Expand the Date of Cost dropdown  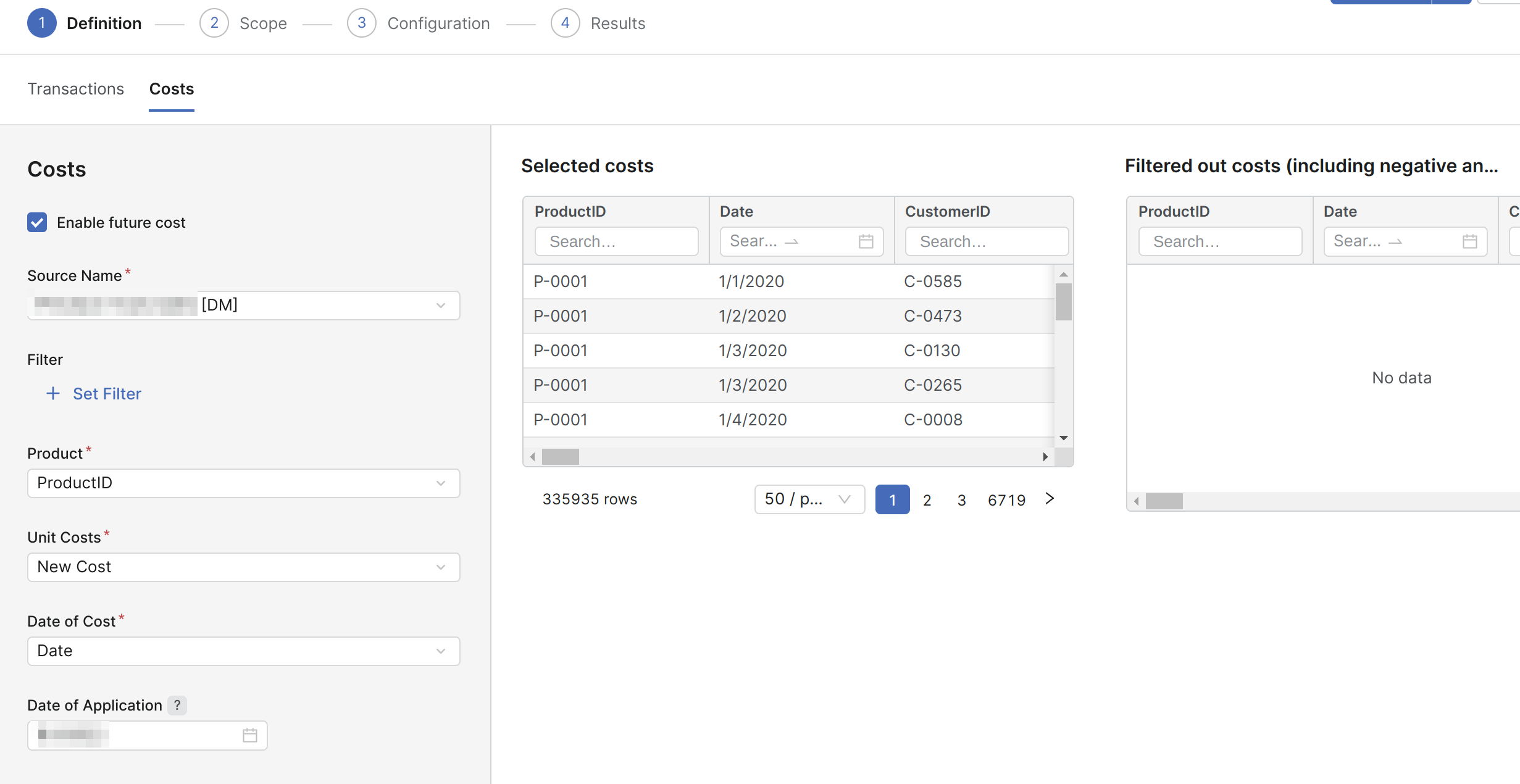coord(243,651)
